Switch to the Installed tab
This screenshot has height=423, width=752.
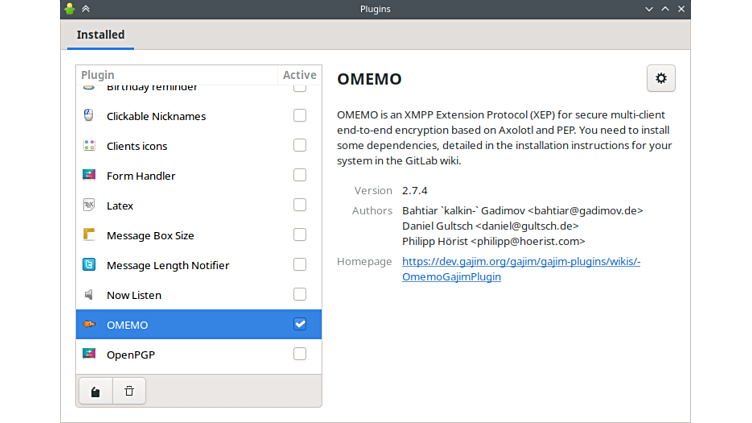(101, 35)
